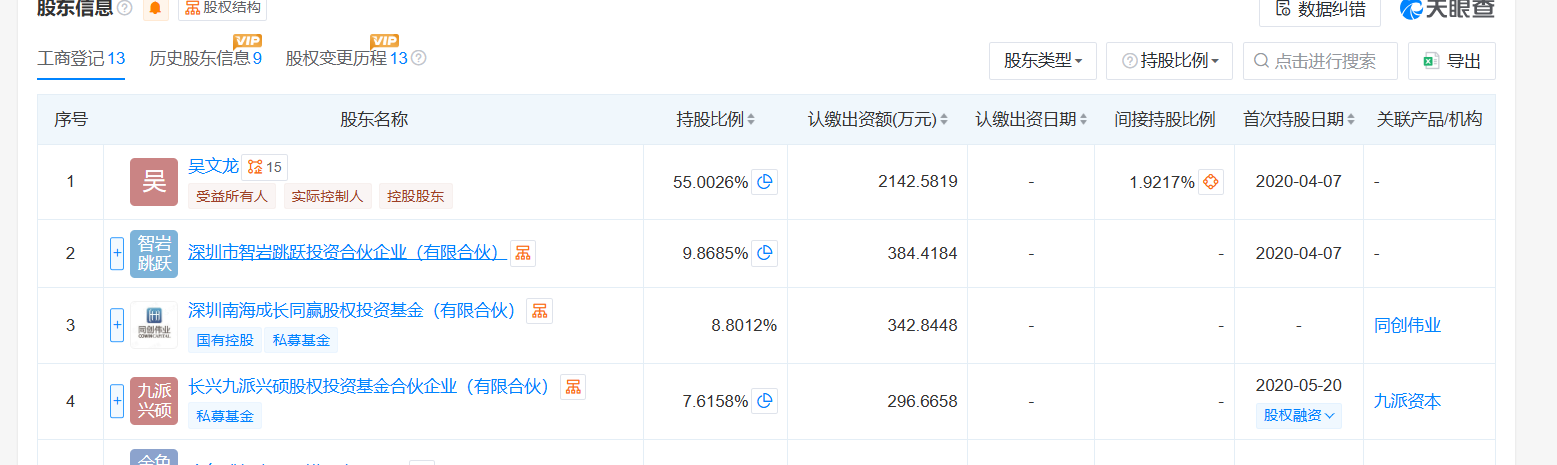Image resolution: width=1557 pixels, height=465 pixels.
Task: Switch to the 历史股东信息 tab
Action: 205,59
